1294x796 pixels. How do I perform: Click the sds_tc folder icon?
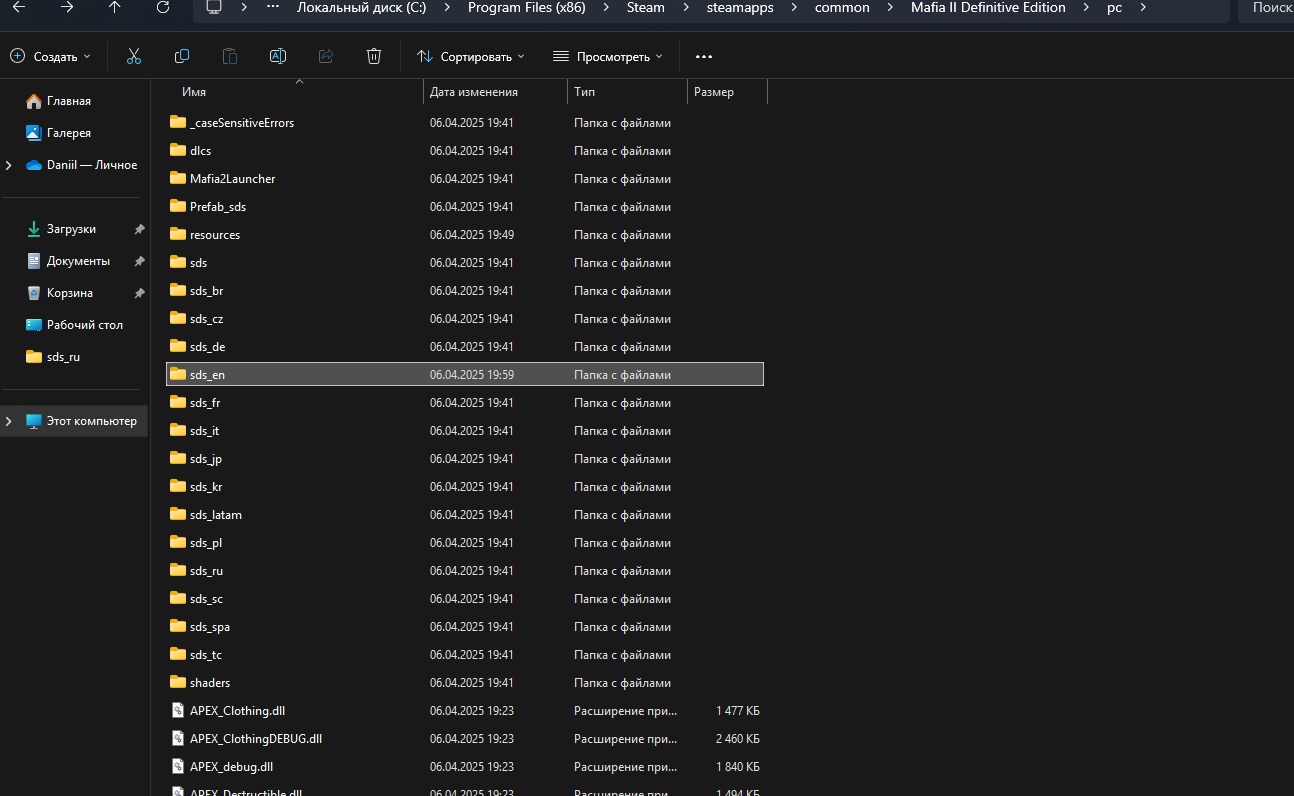pyautogui.click(x=178, y=655)
